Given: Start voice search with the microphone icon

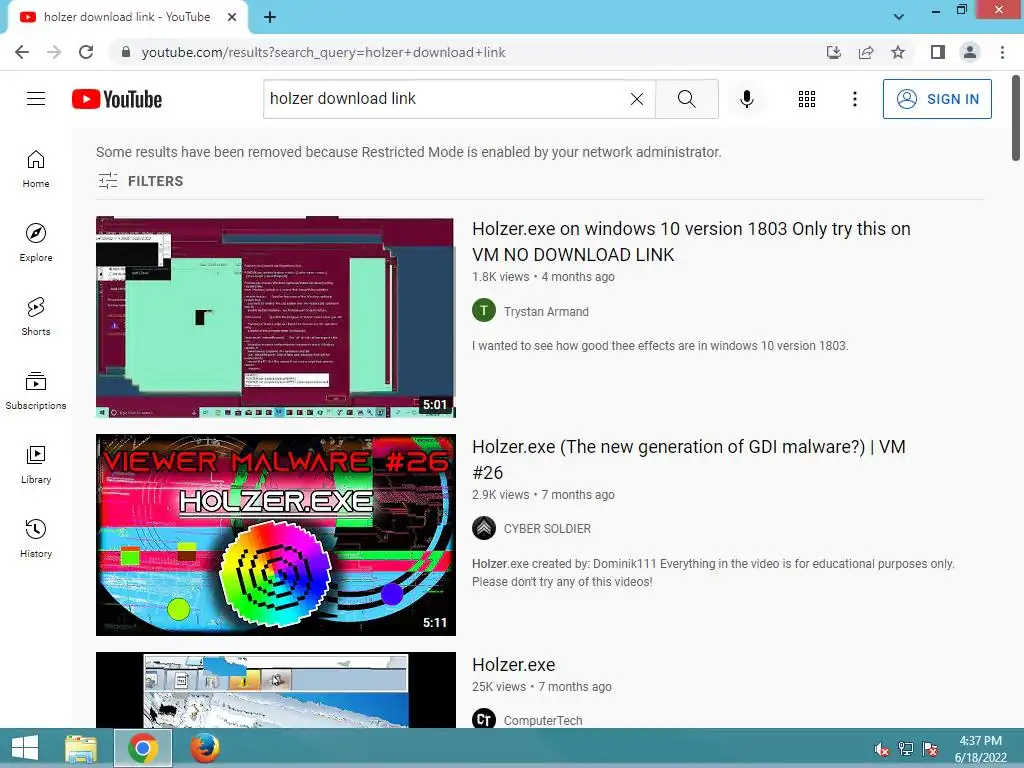Looking at the screenshot, I should point(746,99).
